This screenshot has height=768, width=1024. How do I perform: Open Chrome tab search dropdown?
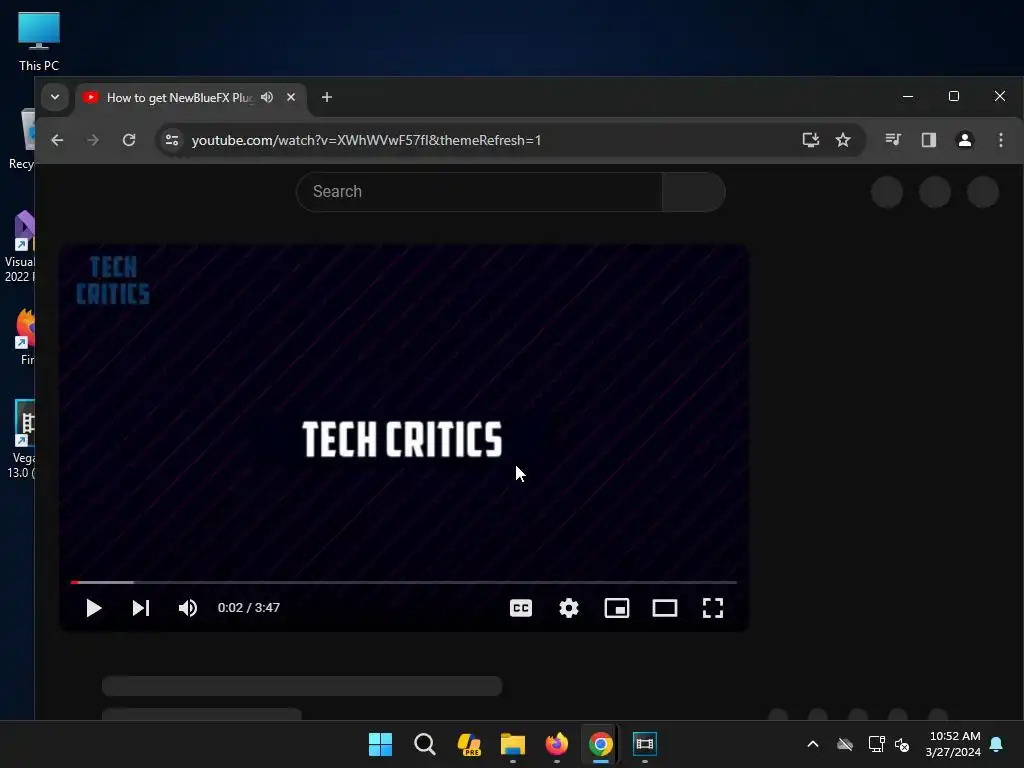pos(55,97)
